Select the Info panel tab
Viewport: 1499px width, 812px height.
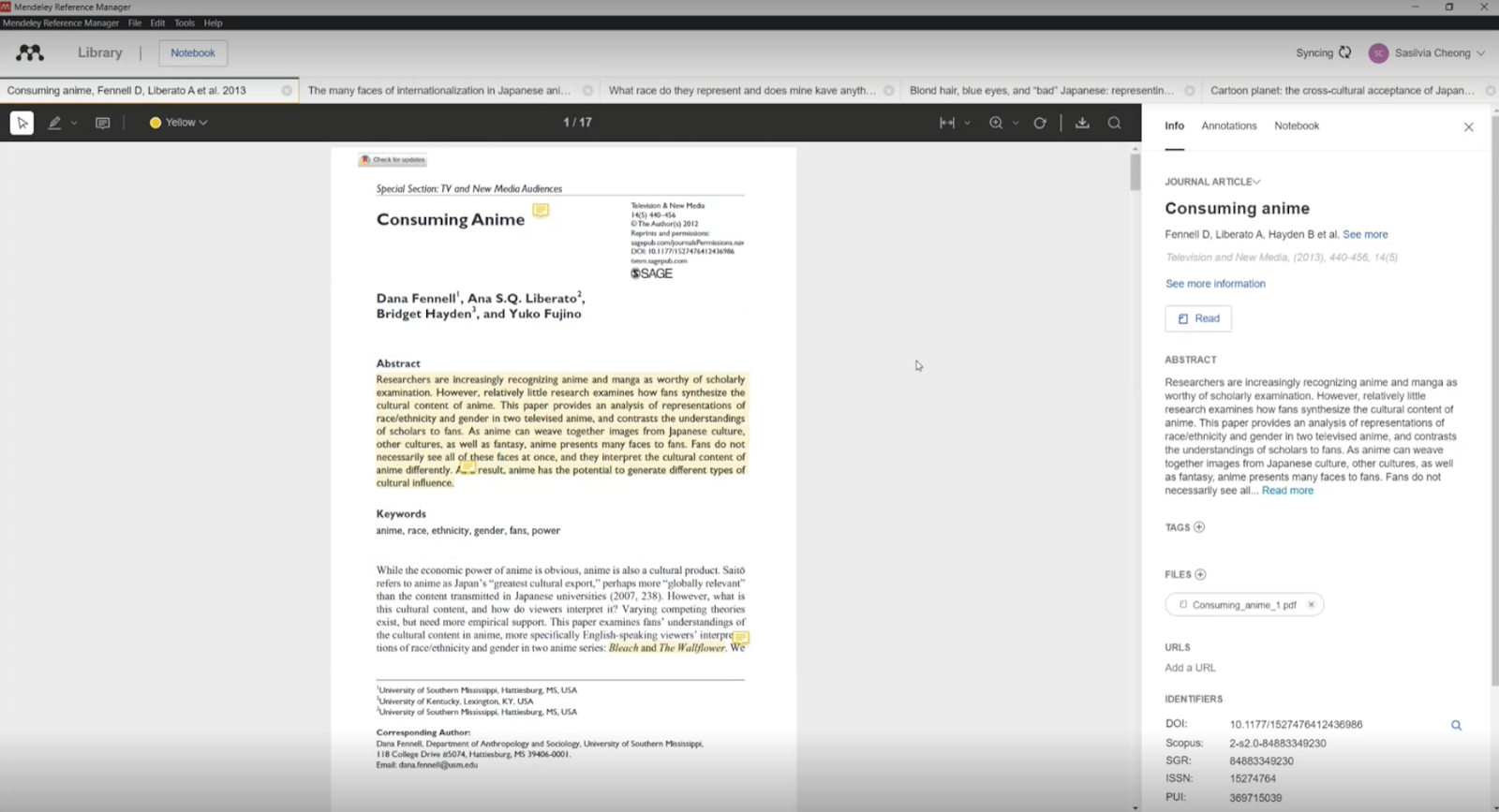point(1174,125)
